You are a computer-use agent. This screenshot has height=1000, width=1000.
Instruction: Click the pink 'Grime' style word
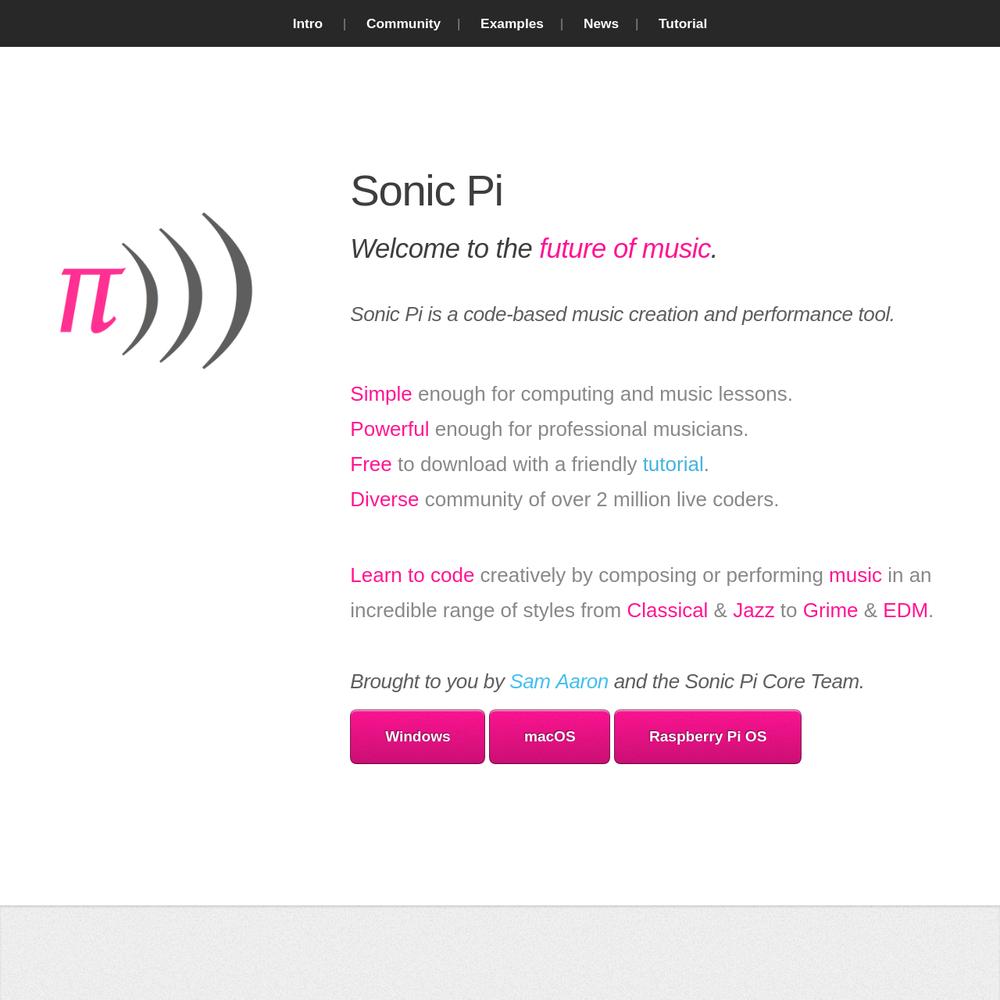tap(830, 610)
